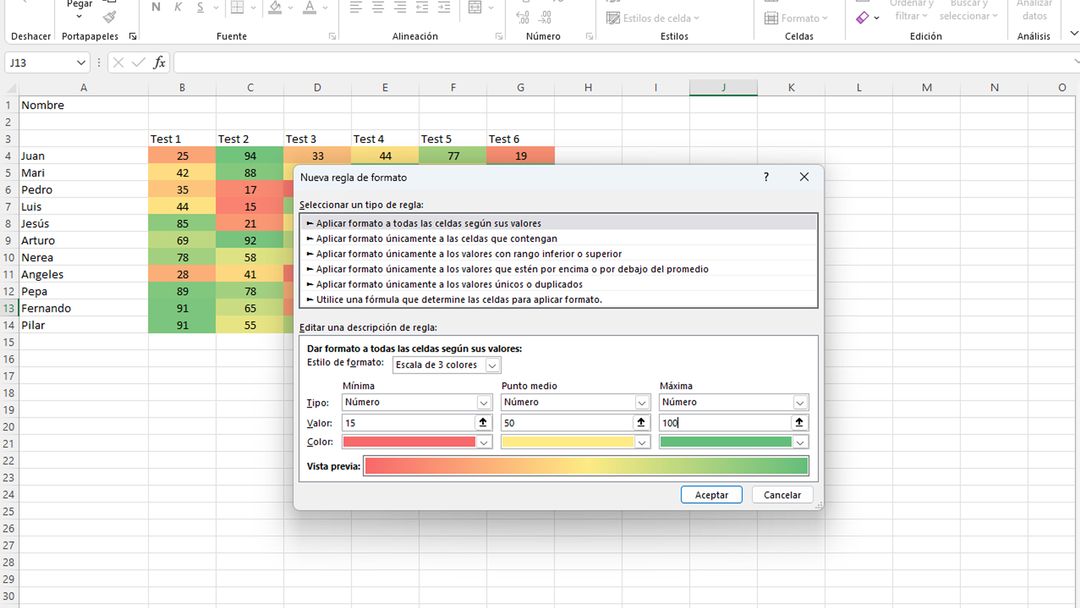This screenshot has height=608, width=1080.
Task: Apply bold formatting
Action: [155, 7]
